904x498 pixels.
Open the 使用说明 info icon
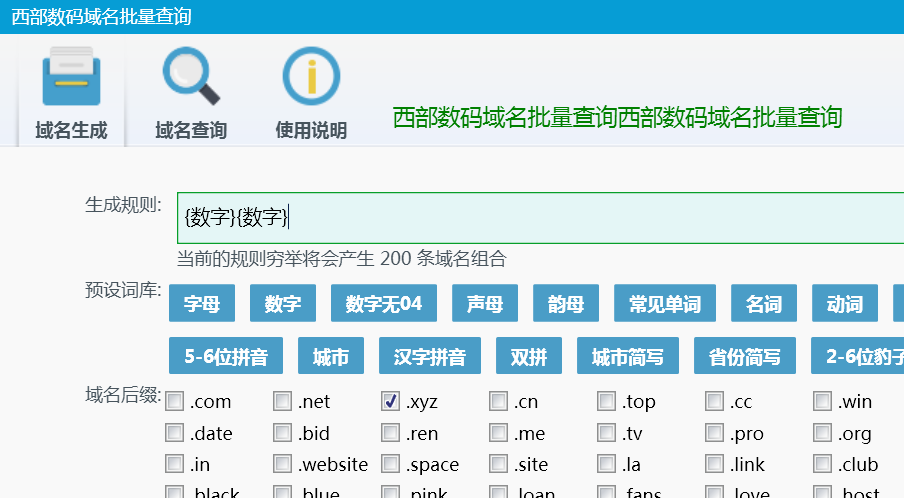(311, 78)
